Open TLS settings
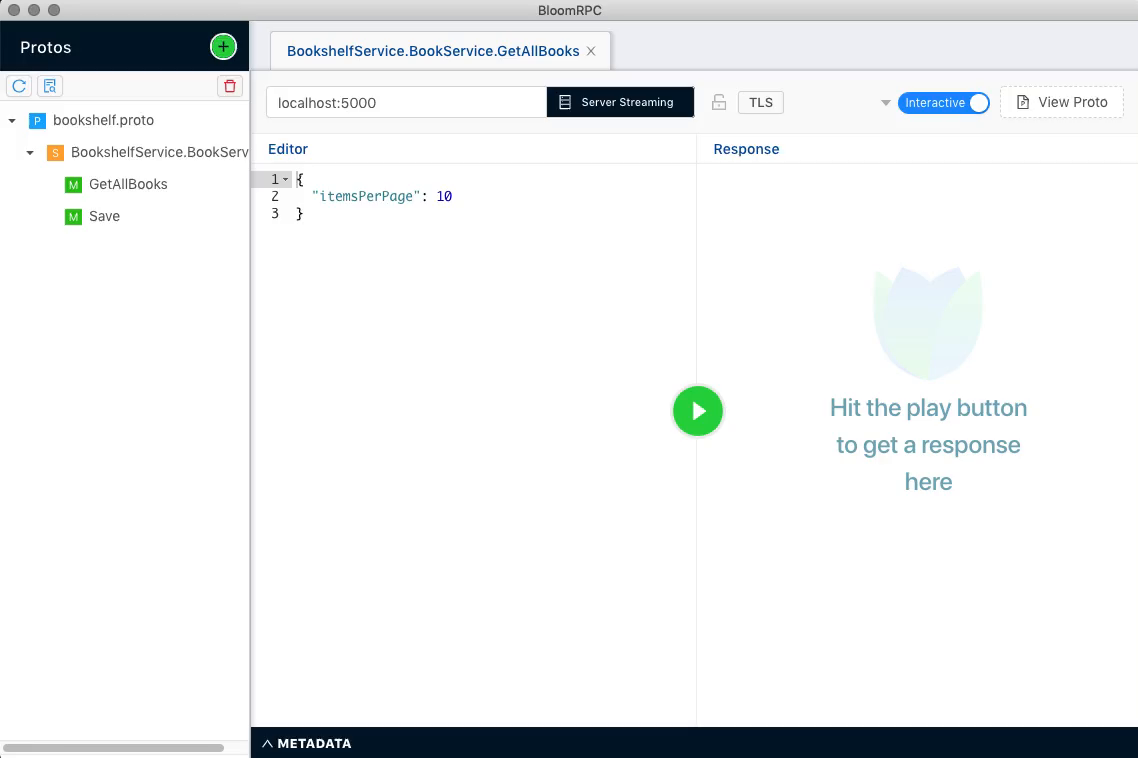 [x=761, y=102]
